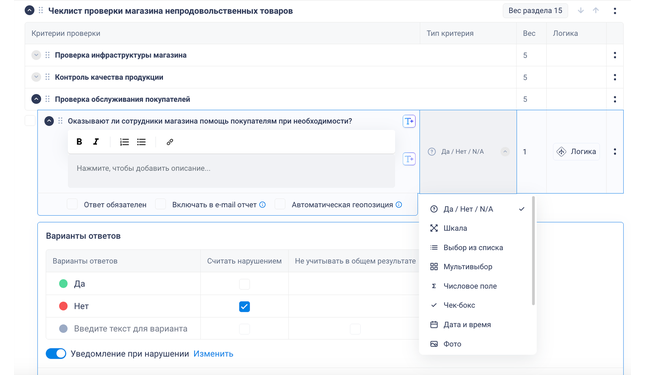This screenshot has height=375, width=646.
Task: Select Дата и время criterion type
Action: pyautogui.click(x=476, y=324)
